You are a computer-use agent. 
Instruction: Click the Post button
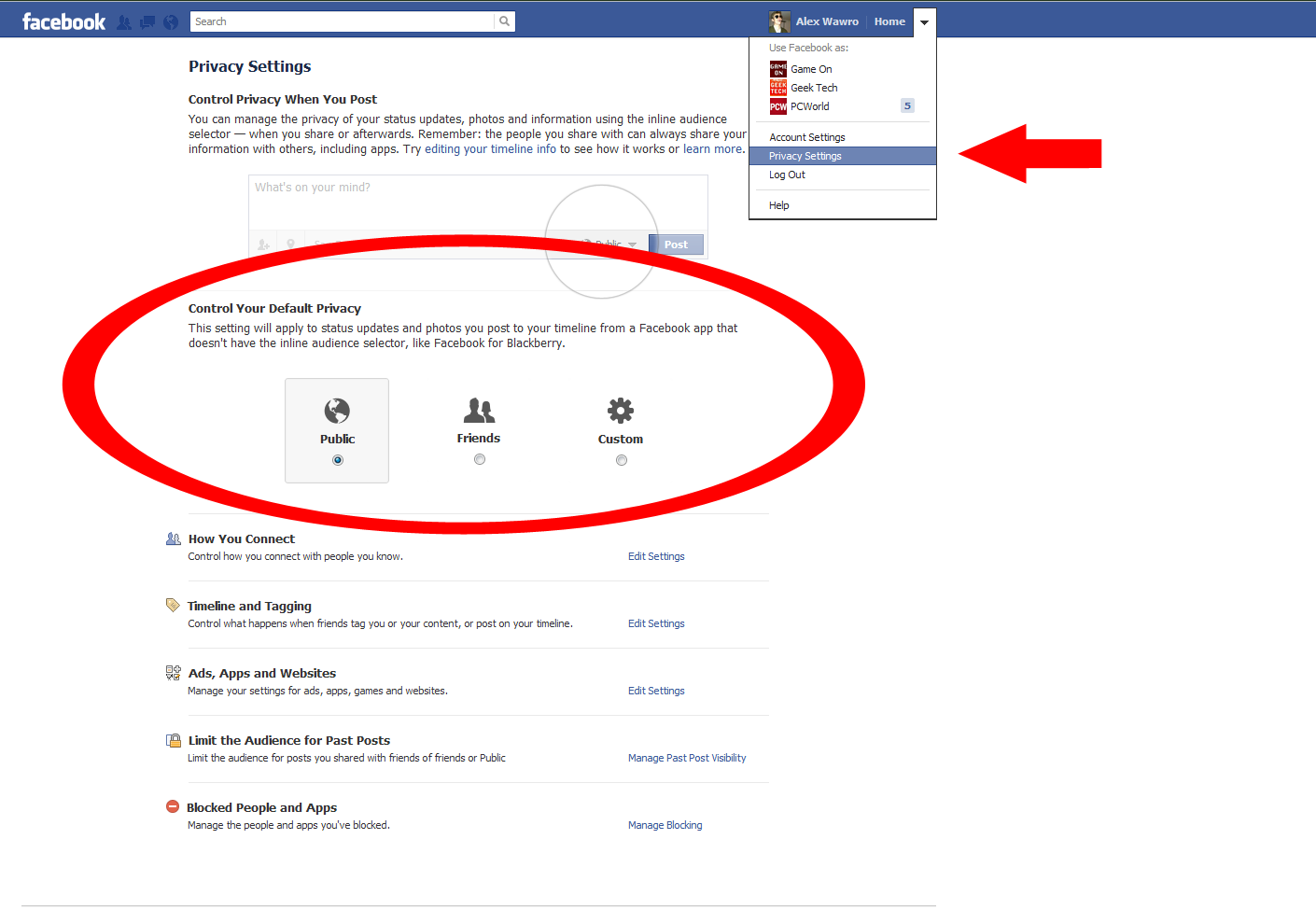click(x=677, y=245)
